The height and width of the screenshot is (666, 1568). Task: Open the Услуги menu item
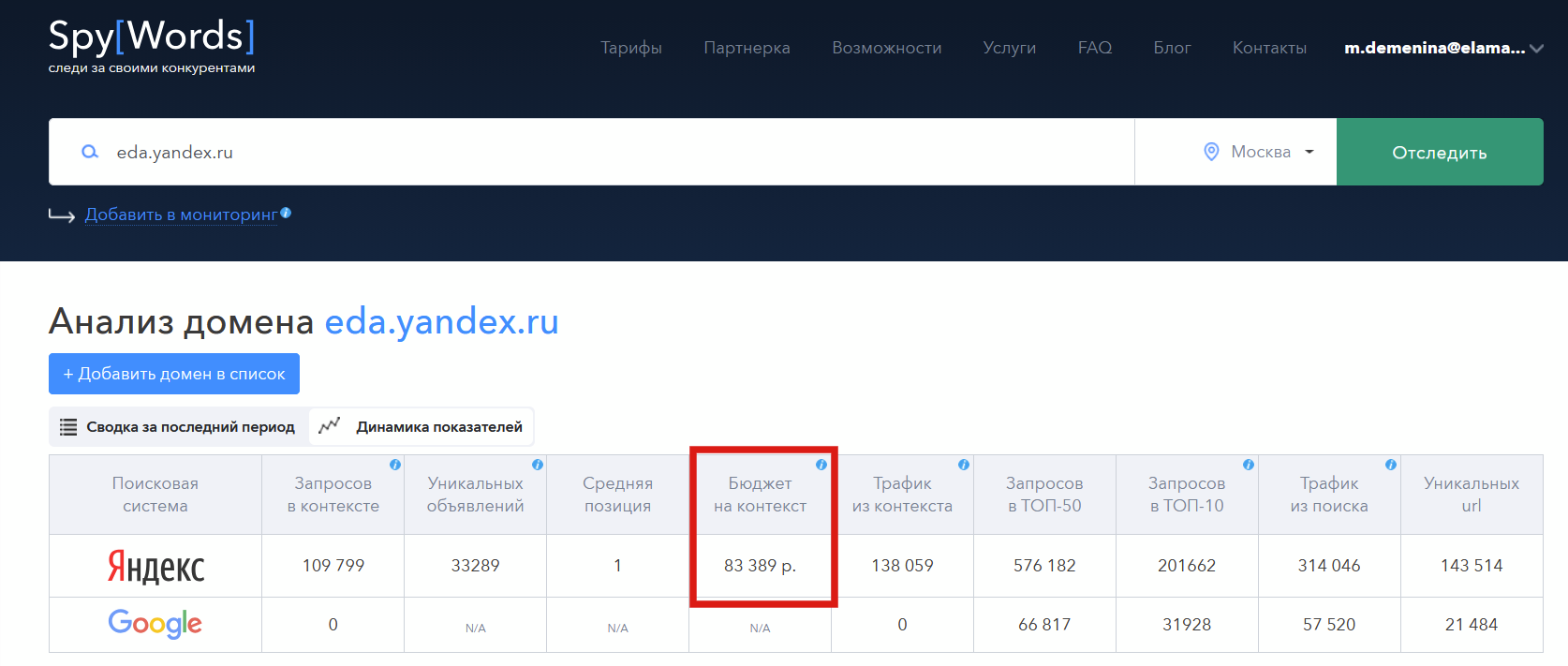pos(1010,48)
